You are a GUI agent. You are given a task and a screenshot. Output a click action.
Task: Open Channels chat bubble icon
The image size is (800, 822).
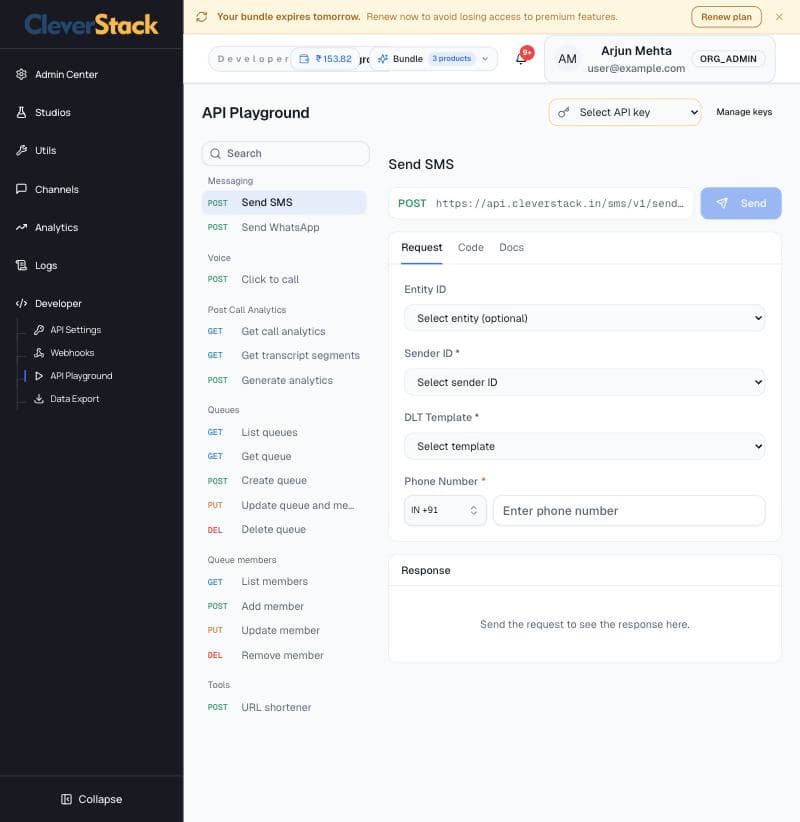[21, 189]
